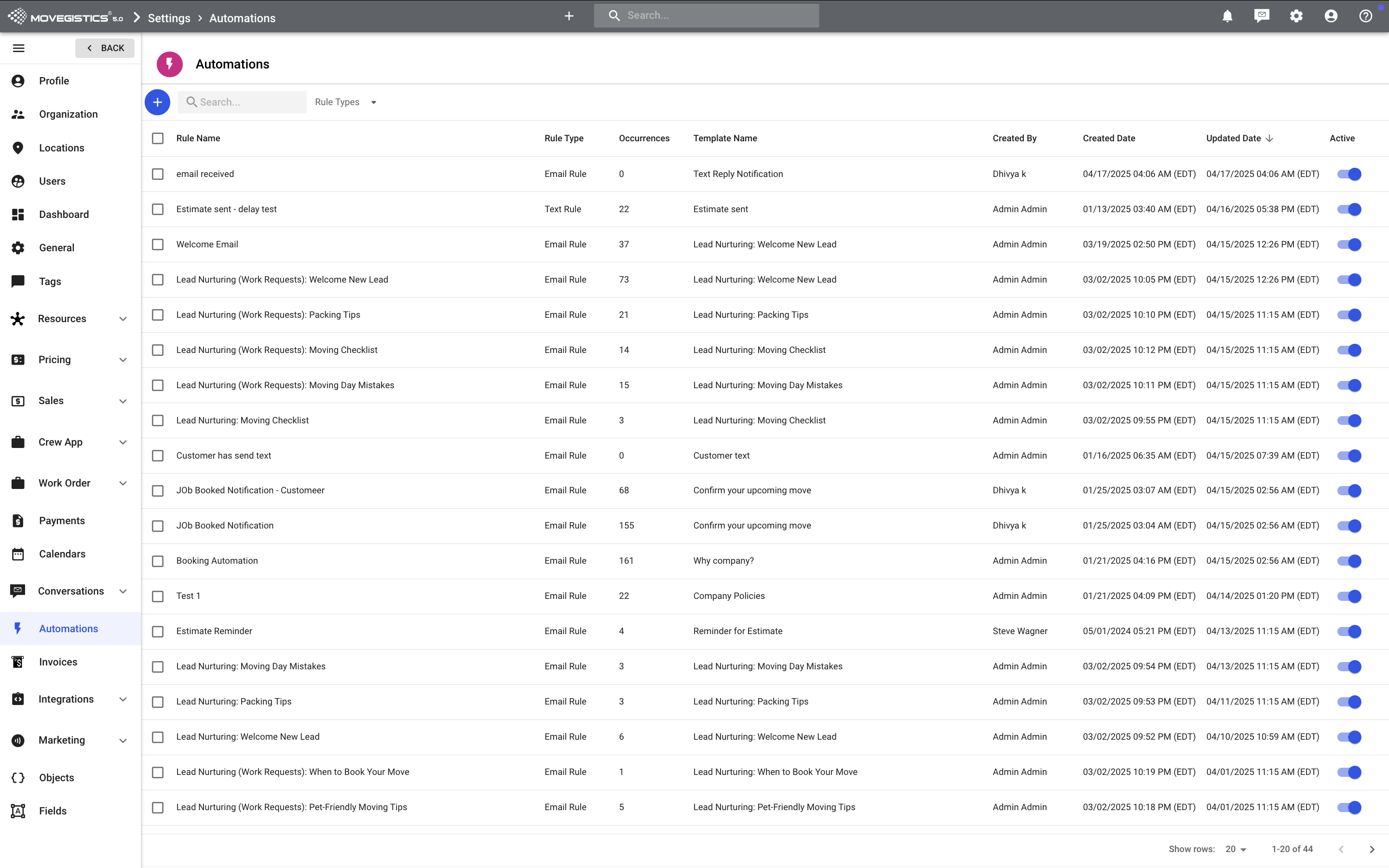
Task: Check the Booking Automation row checkbox
Action: [158, 561]
